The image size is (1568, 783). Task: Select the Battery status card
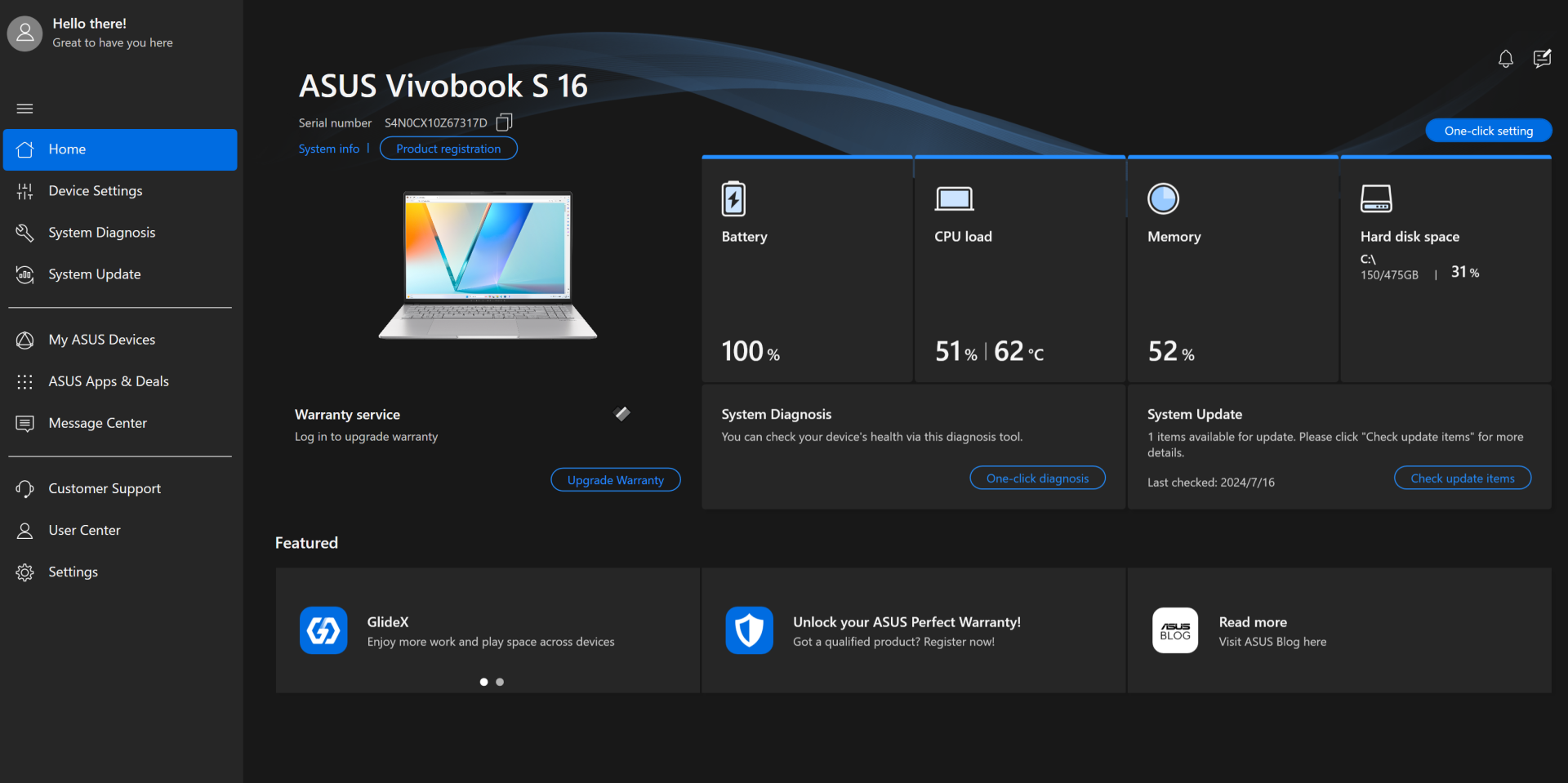(x=807, y=269)
